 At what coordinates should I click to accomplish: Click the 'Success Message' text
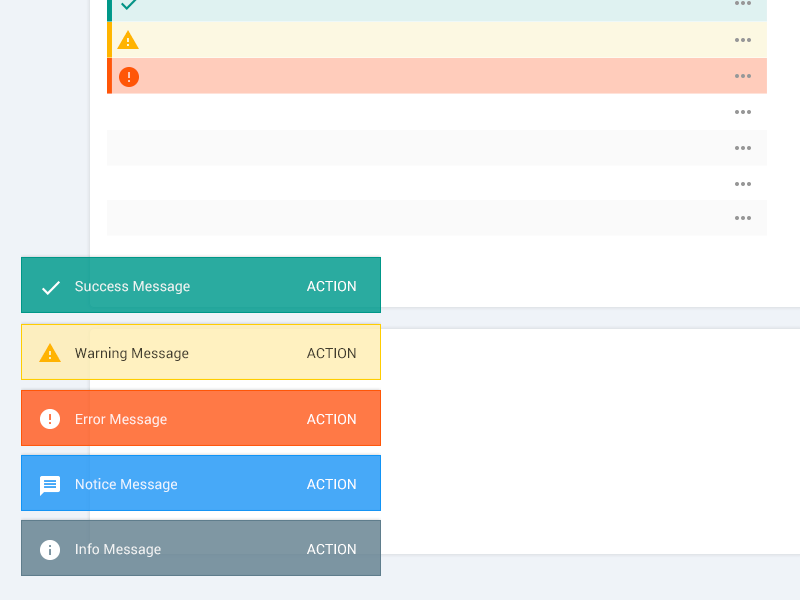[x=132, y=286]
